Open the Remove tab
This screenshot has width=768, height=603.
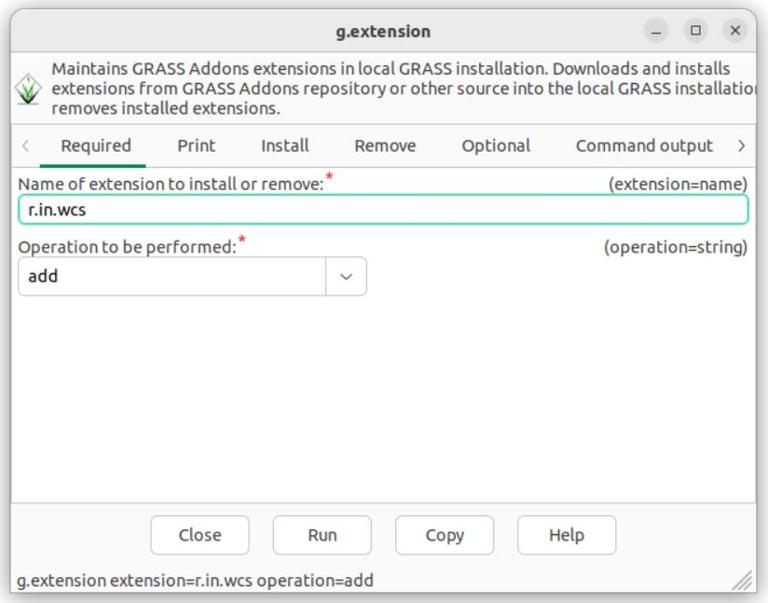[x=385, y=145]
